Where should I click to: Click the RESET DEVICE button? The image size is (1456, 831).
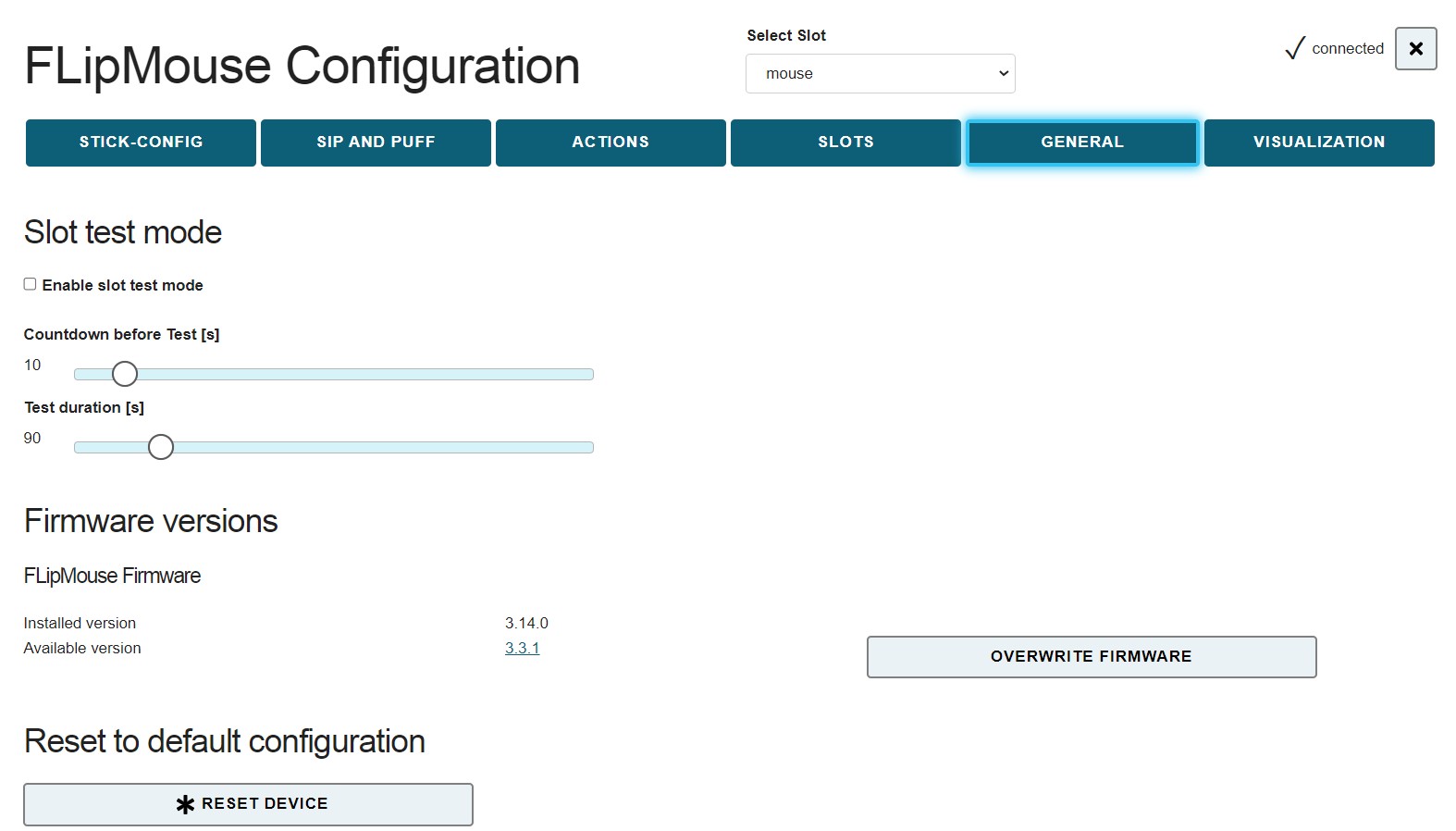(x=248, y=804)
